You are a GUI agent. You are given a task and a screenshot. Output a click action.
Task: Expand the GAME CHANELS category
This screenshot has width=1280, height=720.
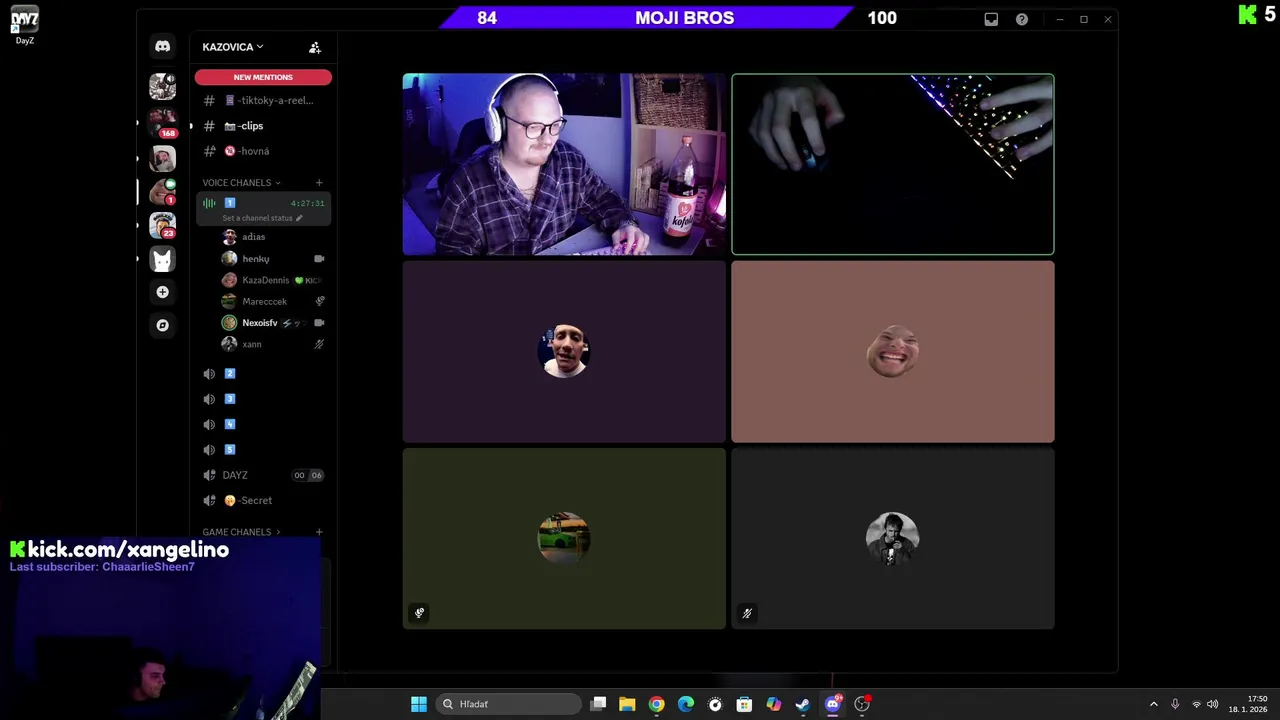tap(241, 532)
